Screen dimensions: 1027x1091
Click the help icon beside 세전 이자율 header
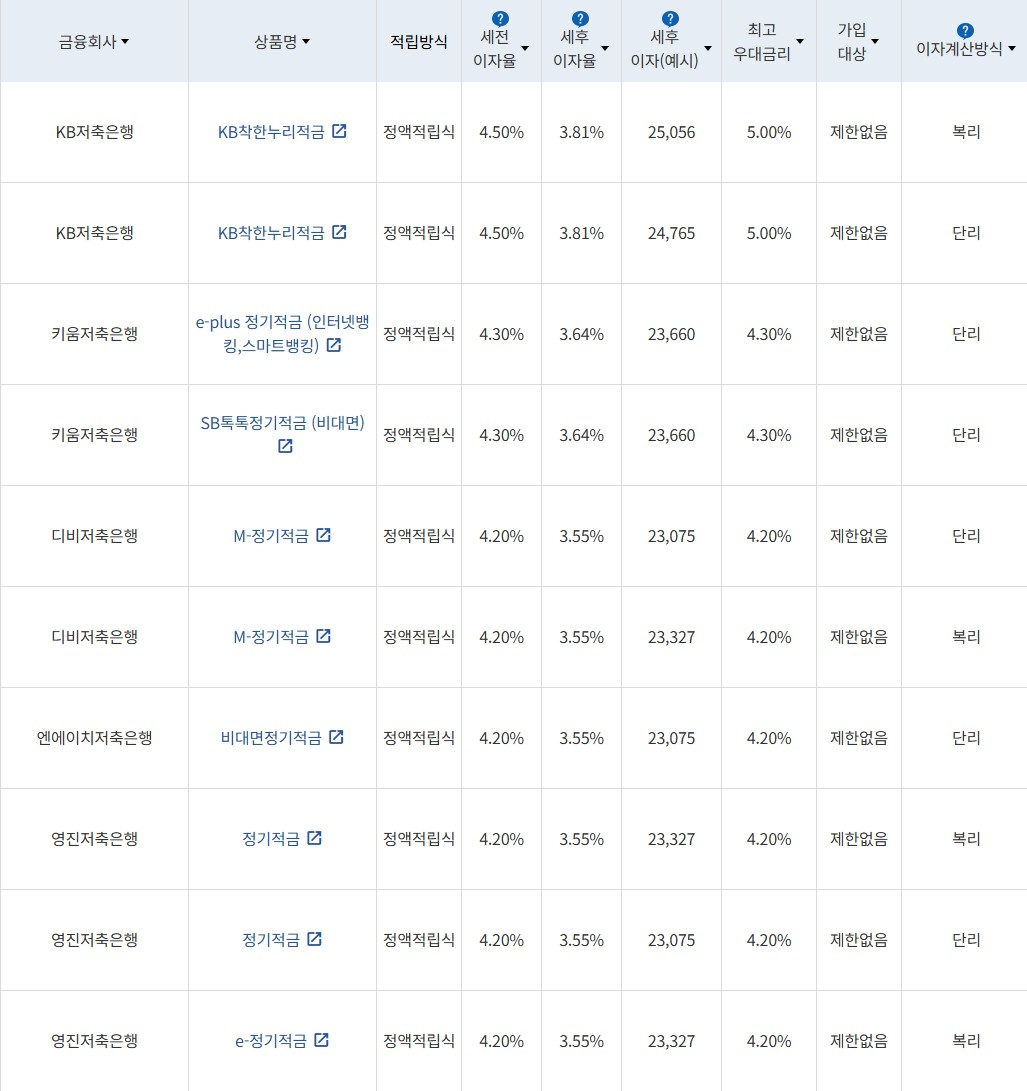click(499, 16)
